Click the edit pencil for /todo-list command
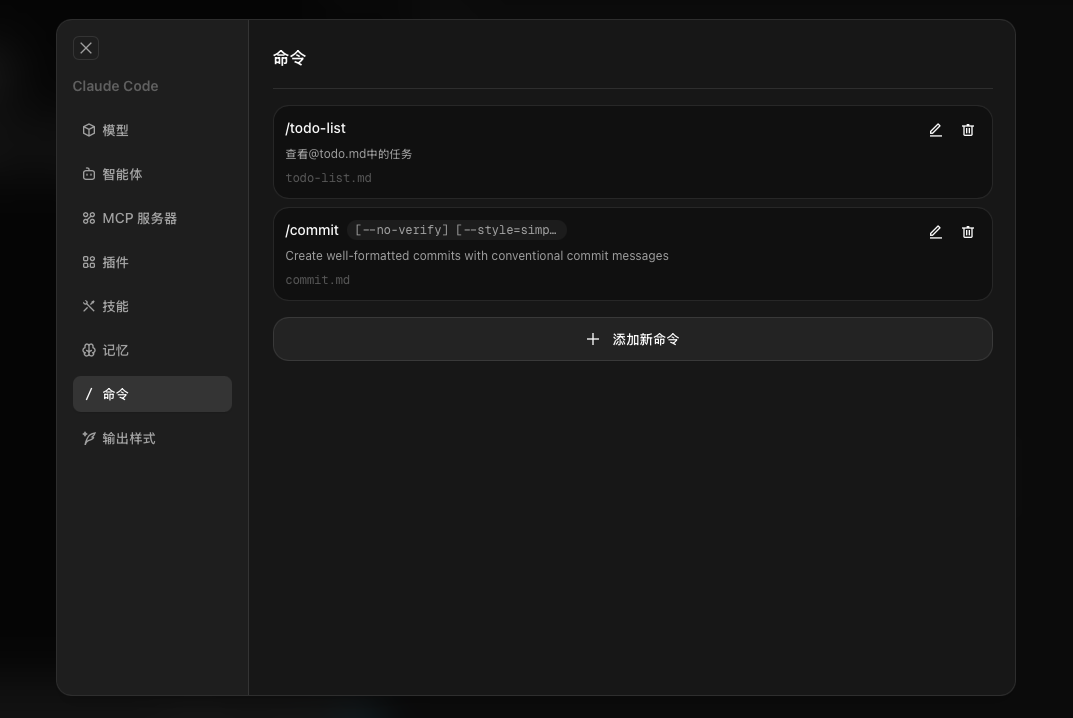This screenshot has height=718, width=1073. tap(935, 130)
